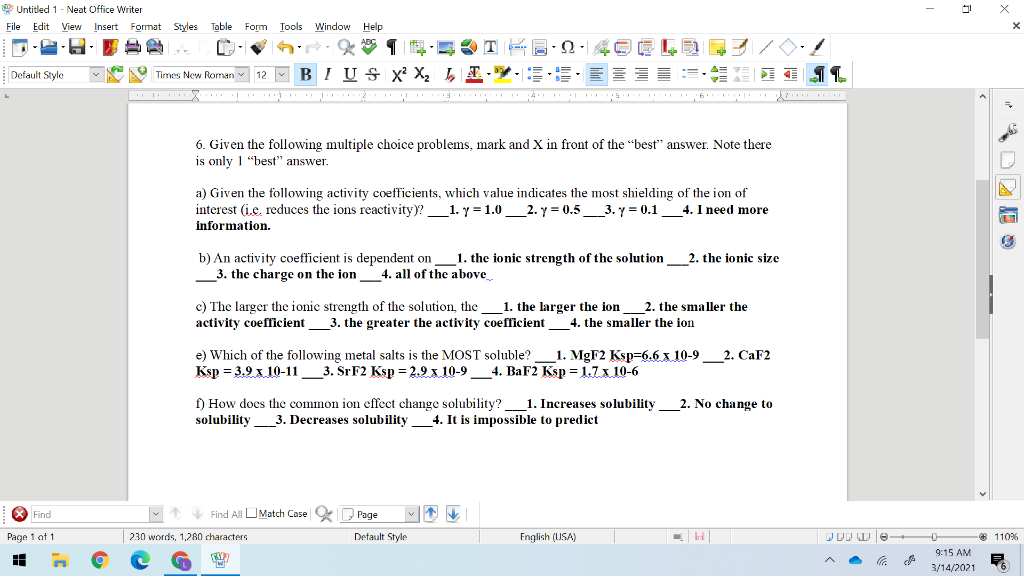This screenshot has width=1024, height=576.
Task: Insert a comment with the yellow note icon
Action: [716, 47]
